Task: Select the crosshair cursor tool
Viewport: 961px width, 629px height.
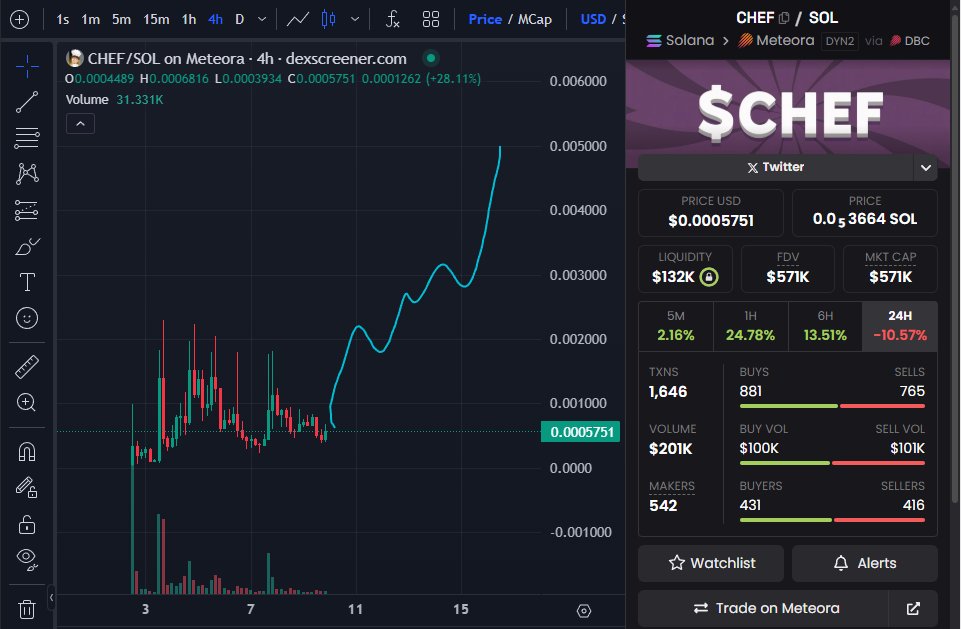Action: (27, 66)
